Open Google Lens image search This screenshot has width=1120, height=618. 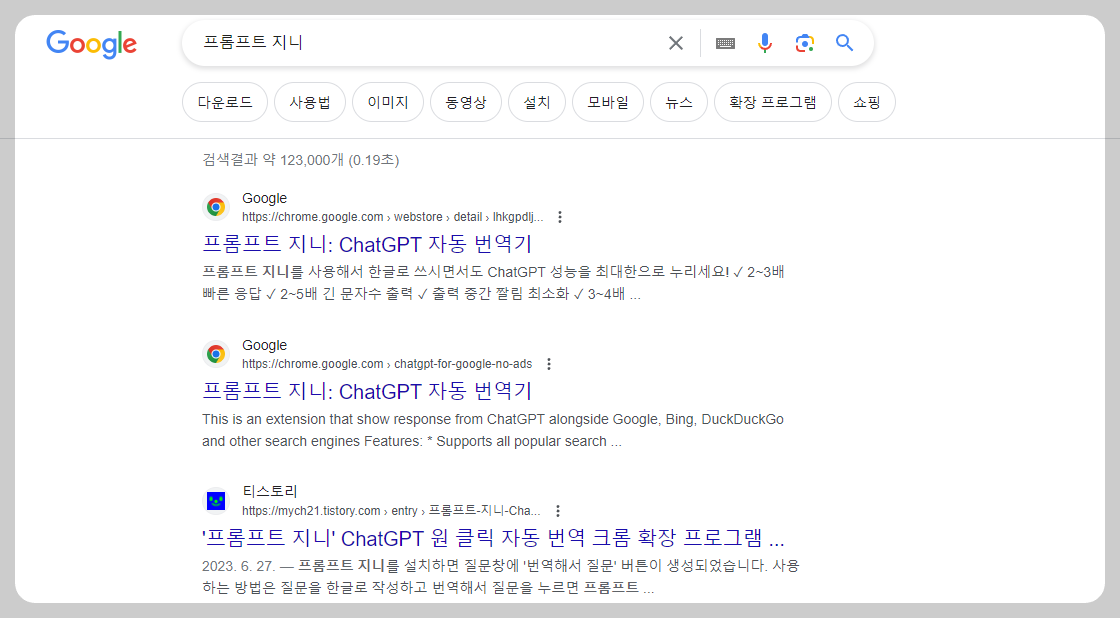[x=804, y=44]
